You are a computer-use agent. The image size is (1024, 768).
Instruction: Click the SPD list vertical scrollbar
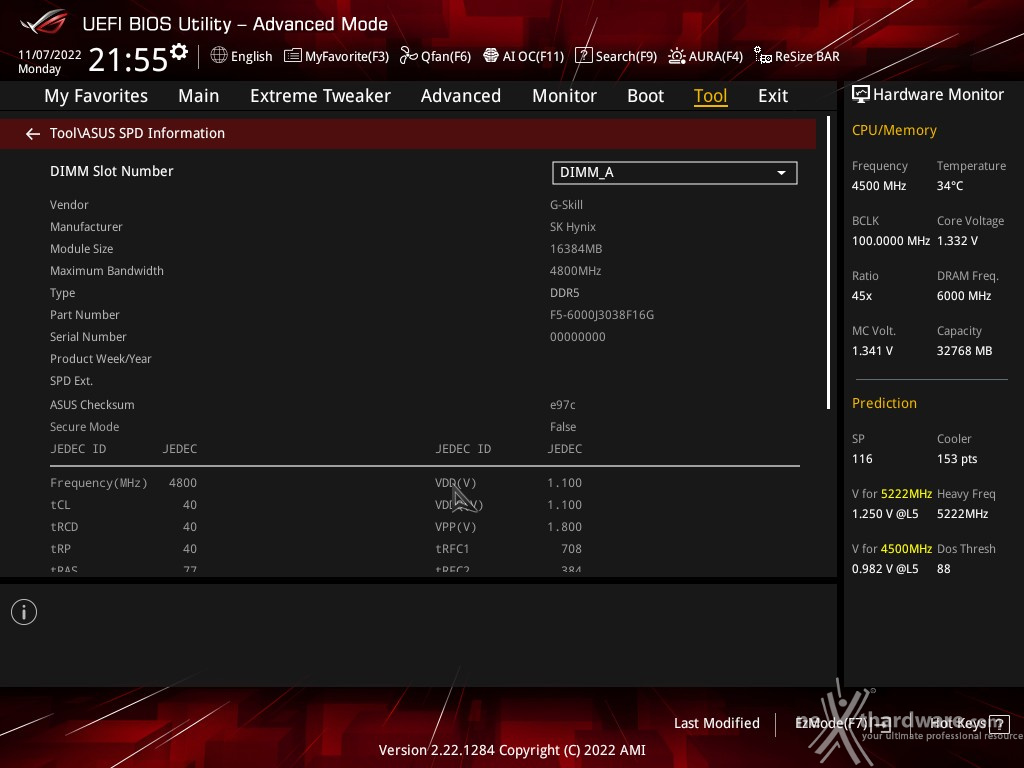pos(829,263)
